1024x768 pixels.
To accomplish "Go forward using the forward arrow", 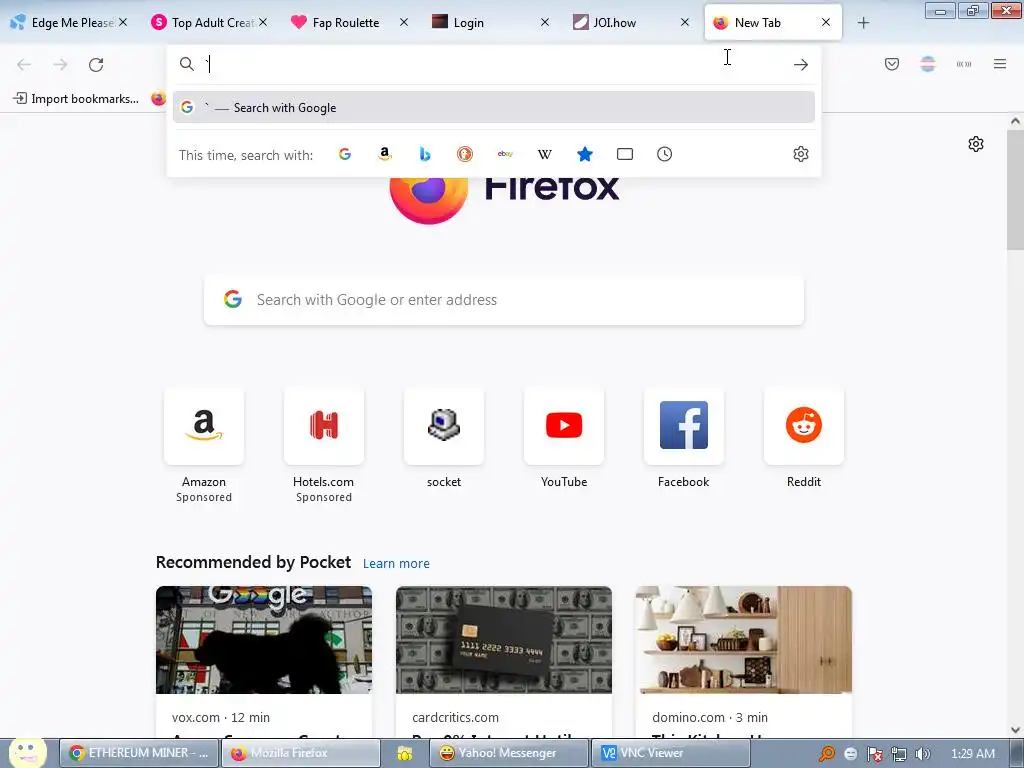I will pyautogui.click(x=60, y=65).
